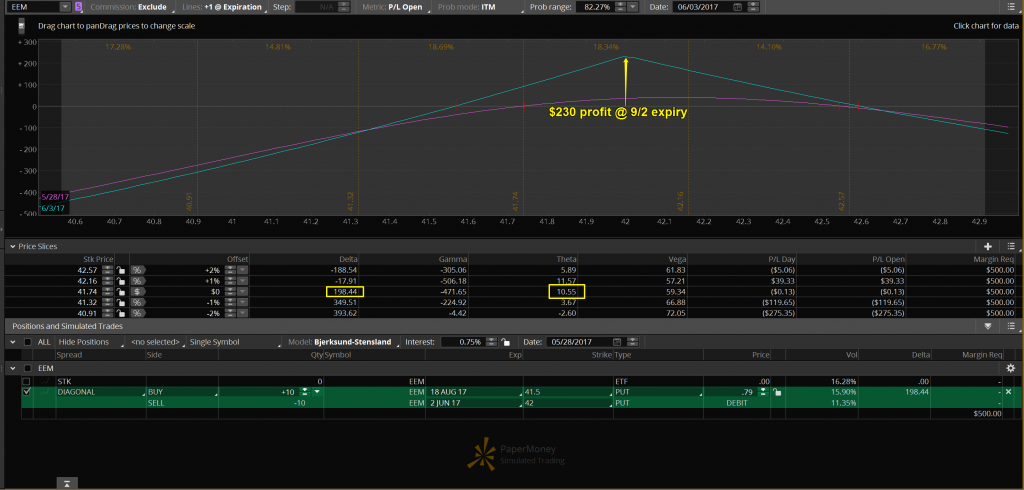
Task: Check the EEM group checkbox
Action: (x=27, y=368)
